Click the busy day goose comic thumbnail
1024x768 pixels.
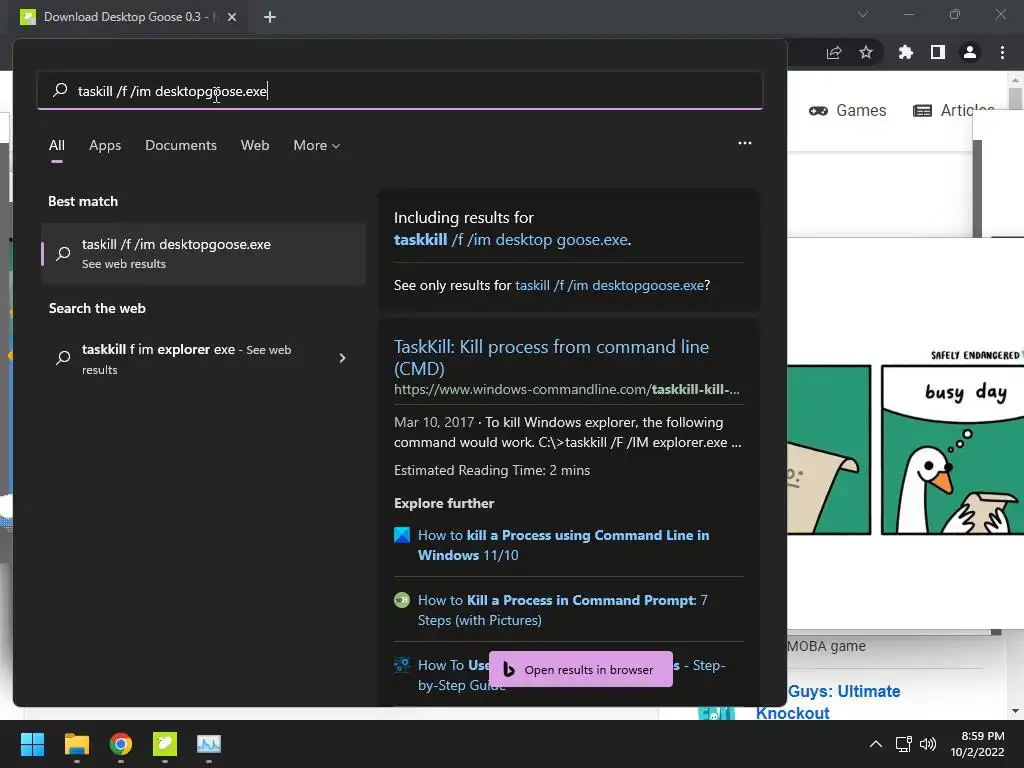pyautogui.click(x=952, y=449)
